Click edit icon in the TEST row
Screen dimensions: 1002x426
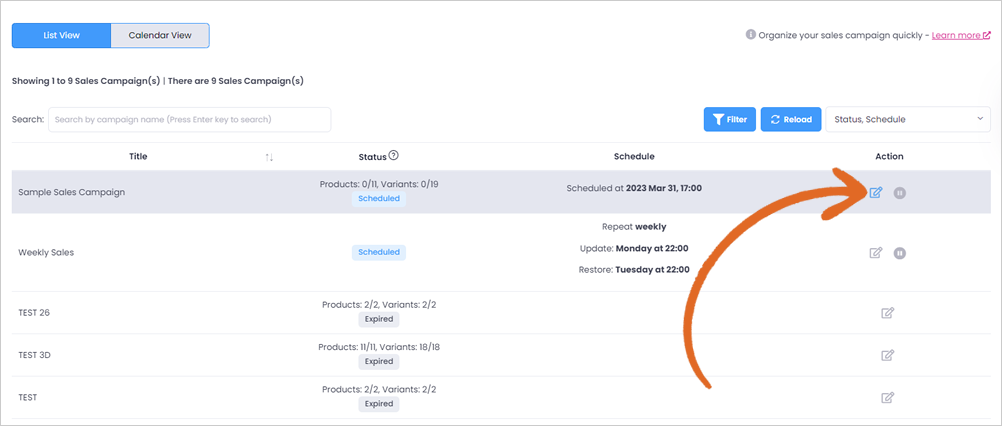(x=888, y=397)
